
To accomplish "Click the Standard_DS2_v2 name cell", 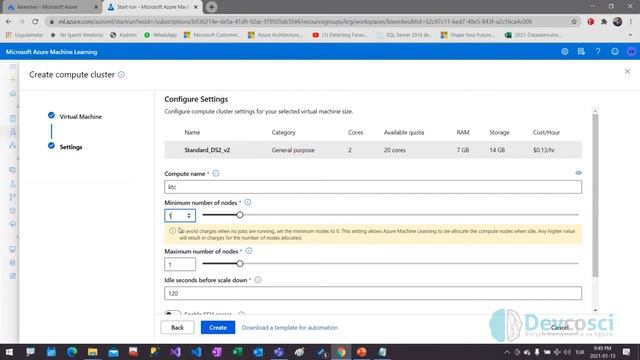I will click(x=207, y=150).
